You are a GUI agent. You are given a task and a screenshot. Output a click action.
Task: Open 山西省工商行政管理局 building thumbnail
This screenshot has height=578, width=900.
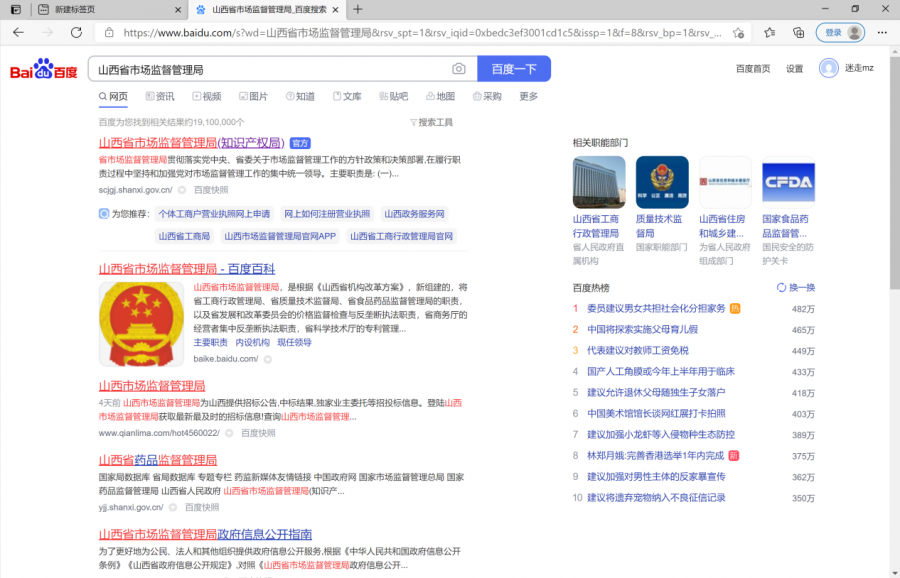[599, 182]
